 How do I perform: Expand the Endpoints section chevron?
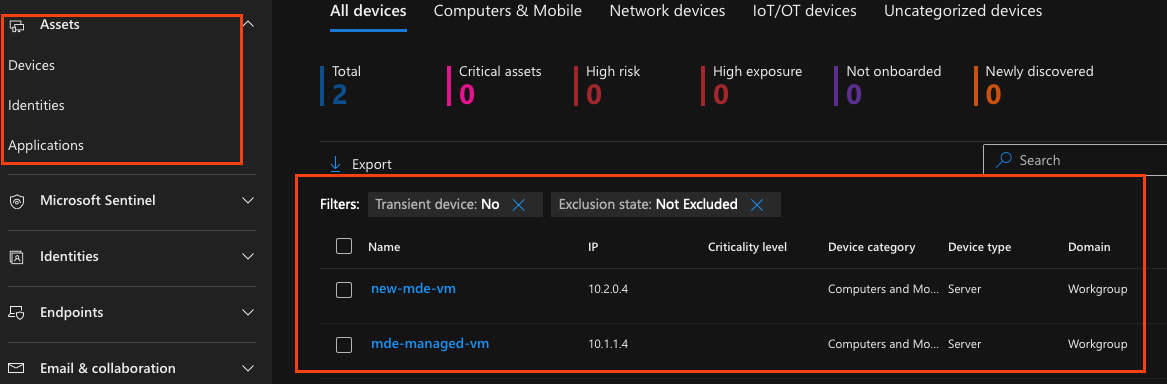(249, 313)
